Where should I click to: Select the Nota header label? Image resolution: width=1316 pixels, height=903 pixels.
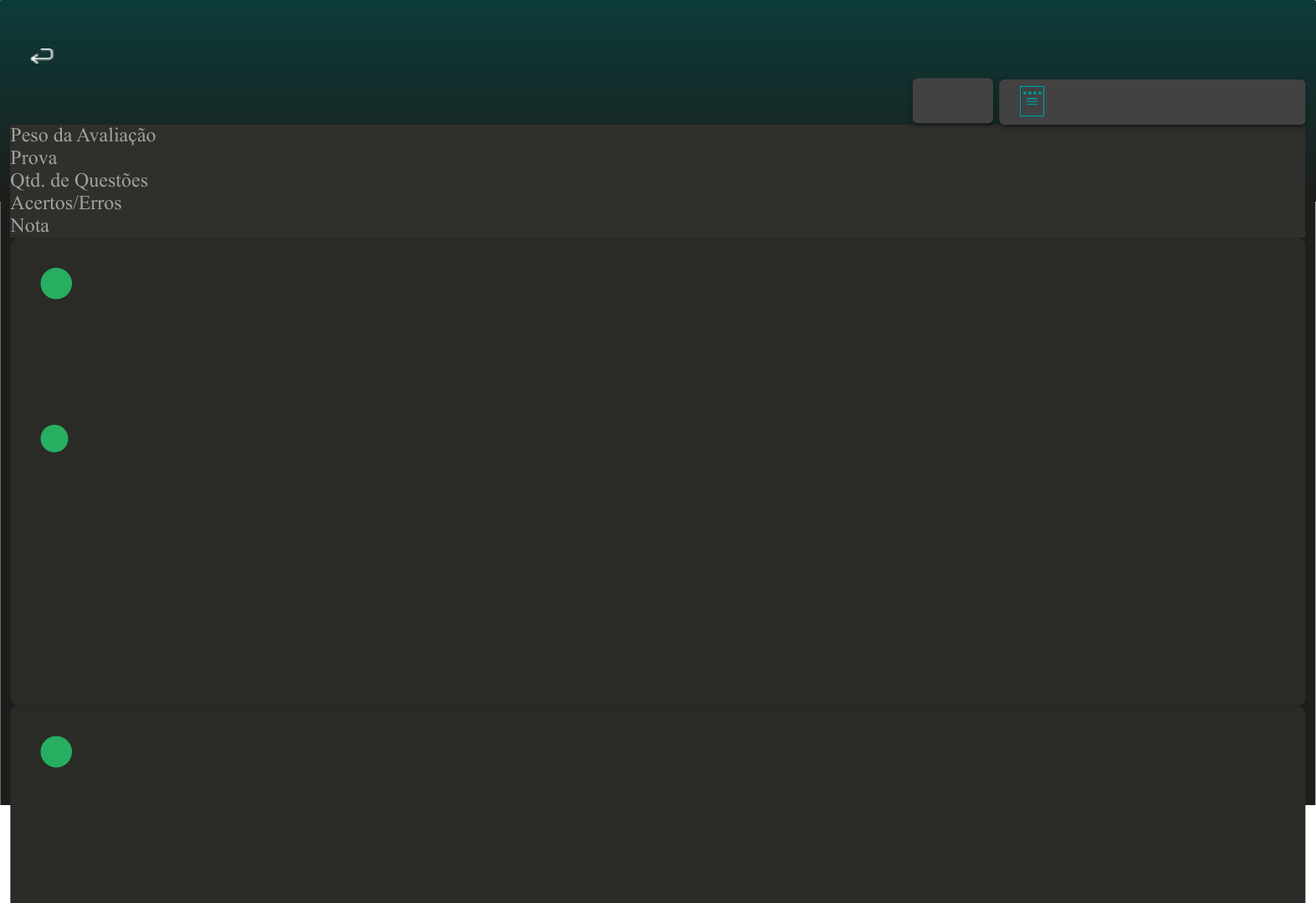coord(29,226)
